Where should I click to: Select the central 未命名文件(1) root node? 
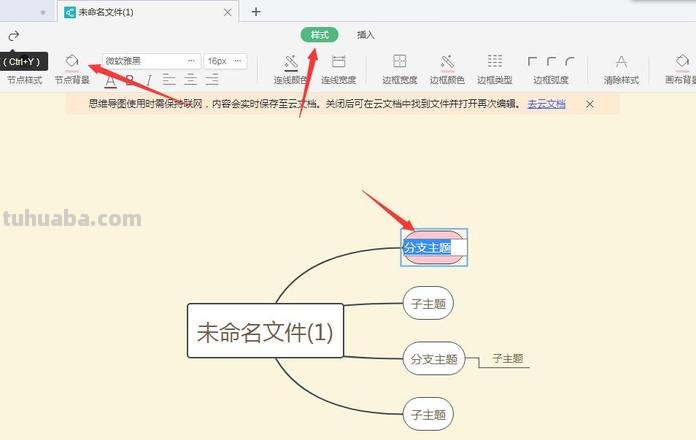click(265, 331)
